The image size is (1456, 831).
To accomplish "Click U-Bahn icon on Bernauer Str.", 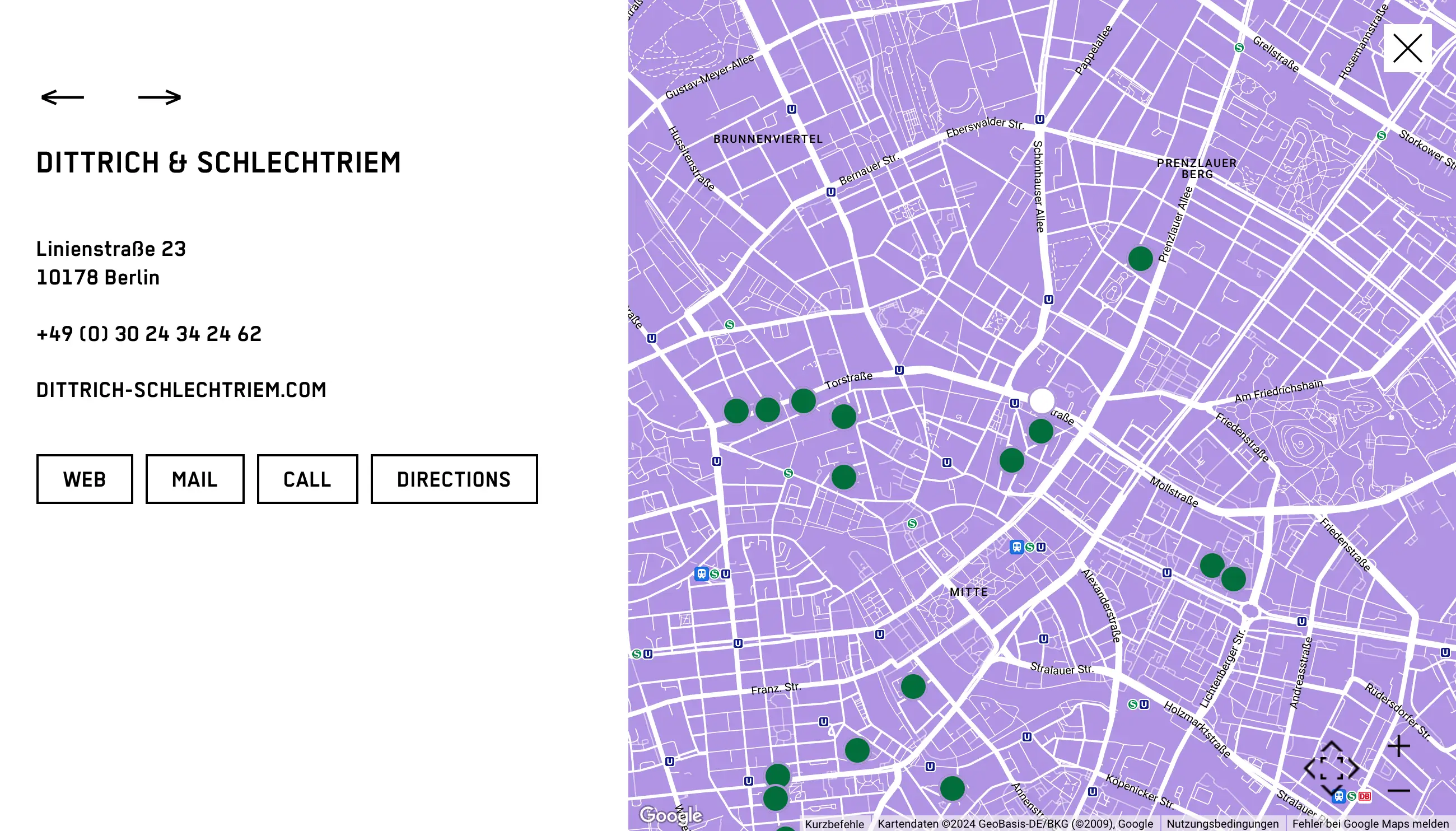I will (831, 192).
